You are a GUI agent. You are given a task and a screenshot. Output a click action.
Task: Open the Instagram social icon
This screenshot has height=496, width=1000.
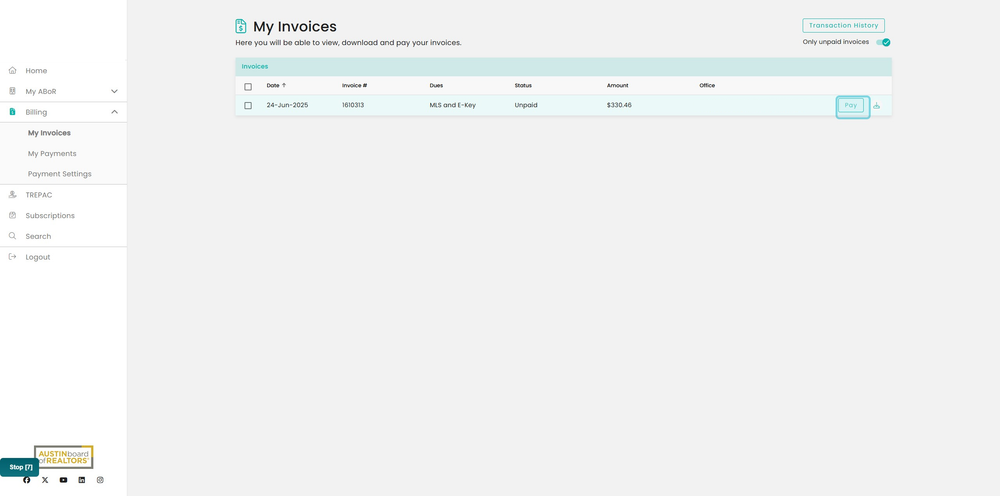(100, 480)
